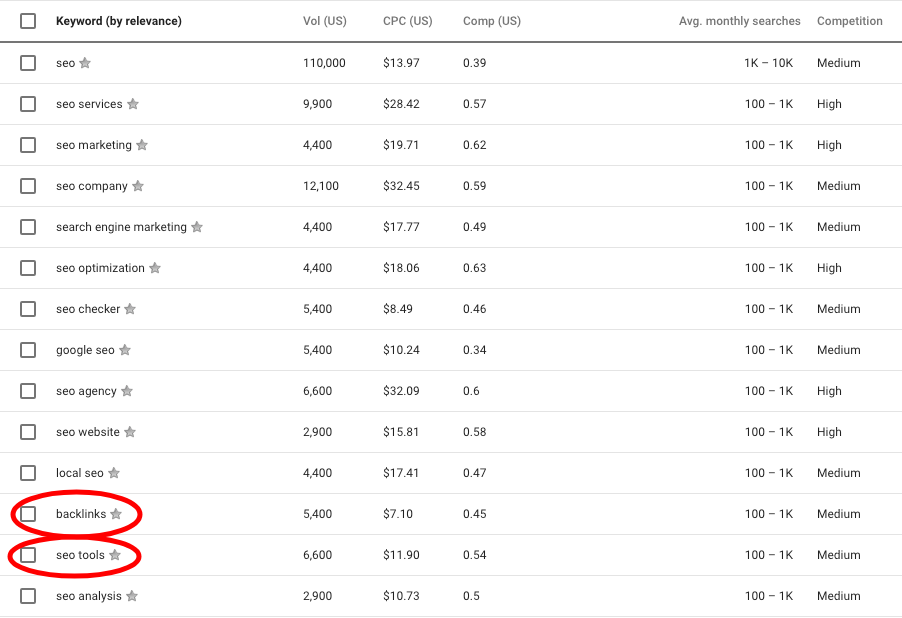Viewport: 902px width, 618px height.
Task: Star the keyword "local seo"
Action: (113, 473)
